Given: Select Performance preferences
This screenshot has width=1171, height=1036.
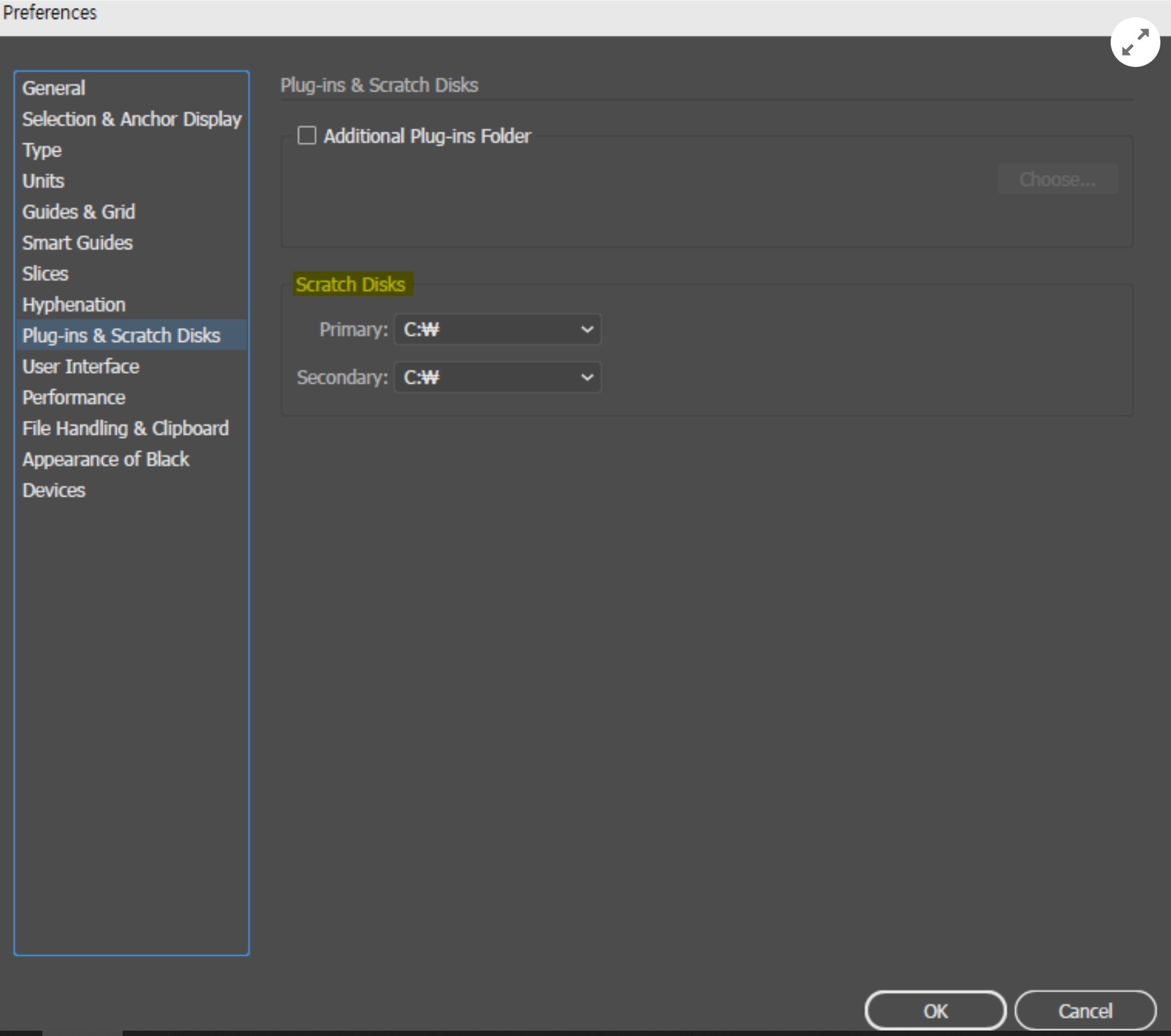Looking at the screenshot, I should [x=74, y=397].
